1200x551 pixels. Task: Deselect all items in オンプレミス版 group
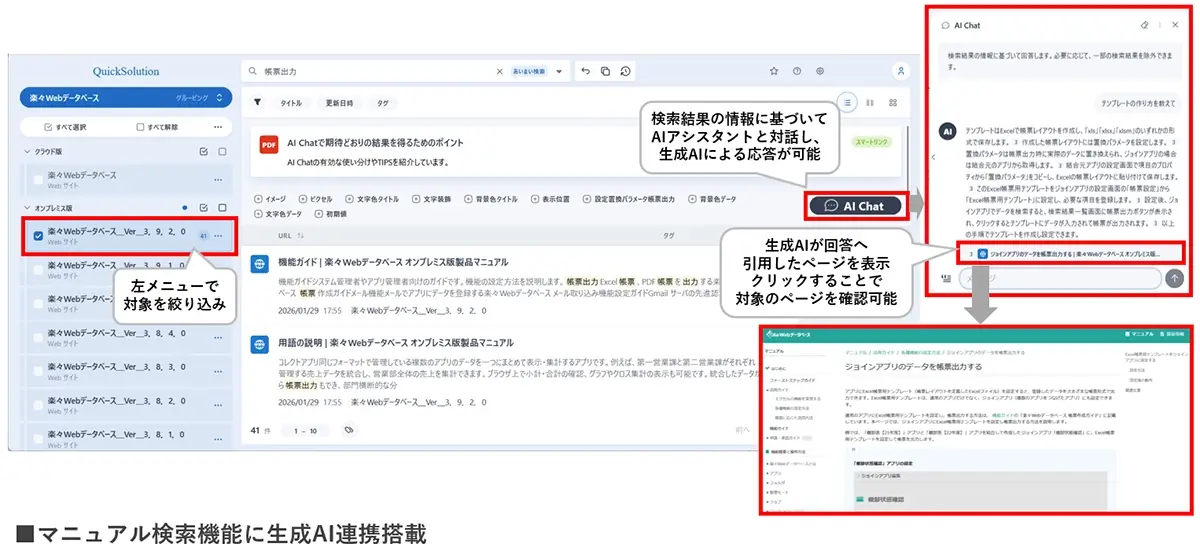point(220,208)
